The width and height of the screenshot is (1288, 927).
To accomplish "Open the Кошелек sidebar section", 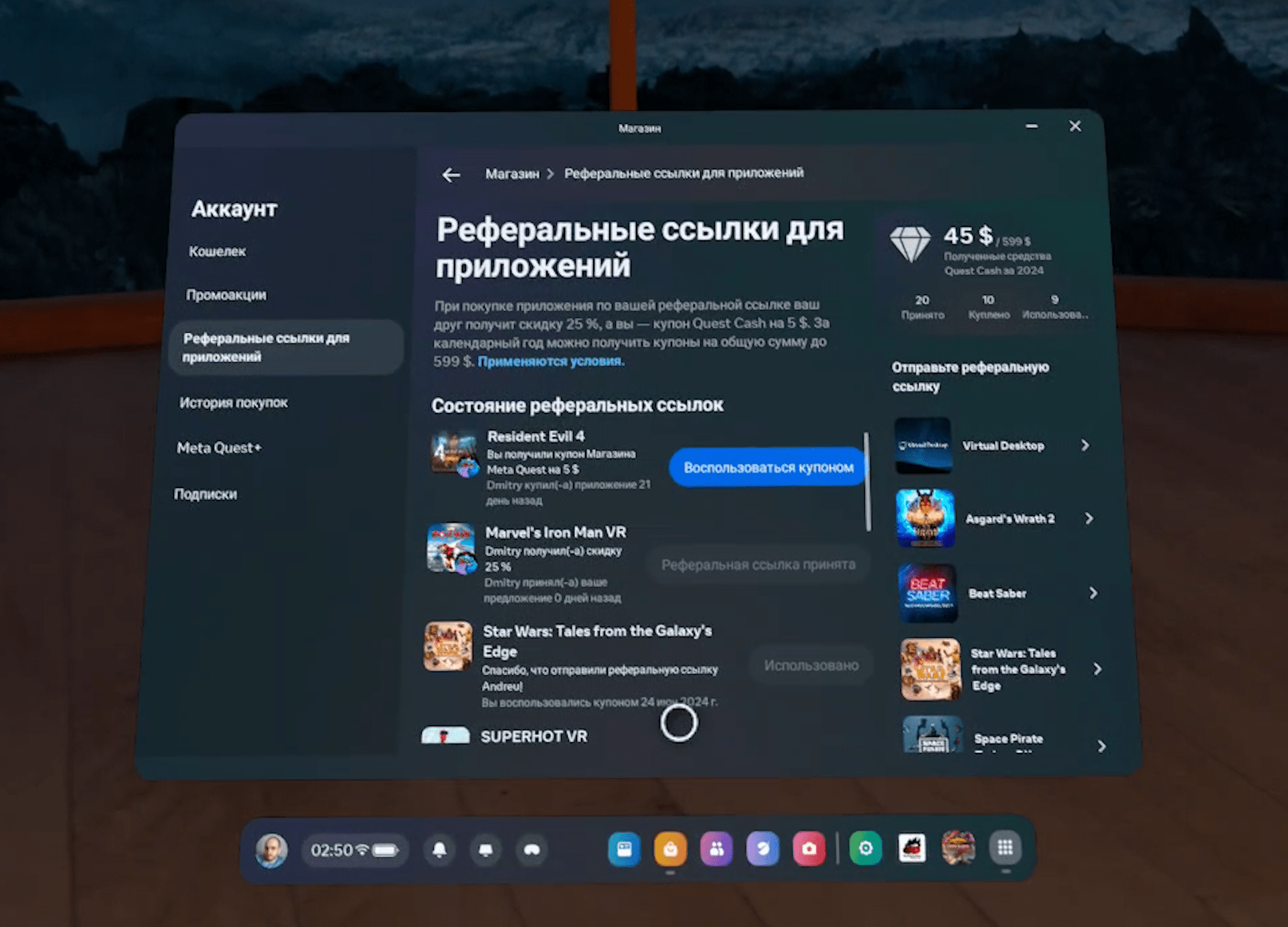I will point(218,252).
